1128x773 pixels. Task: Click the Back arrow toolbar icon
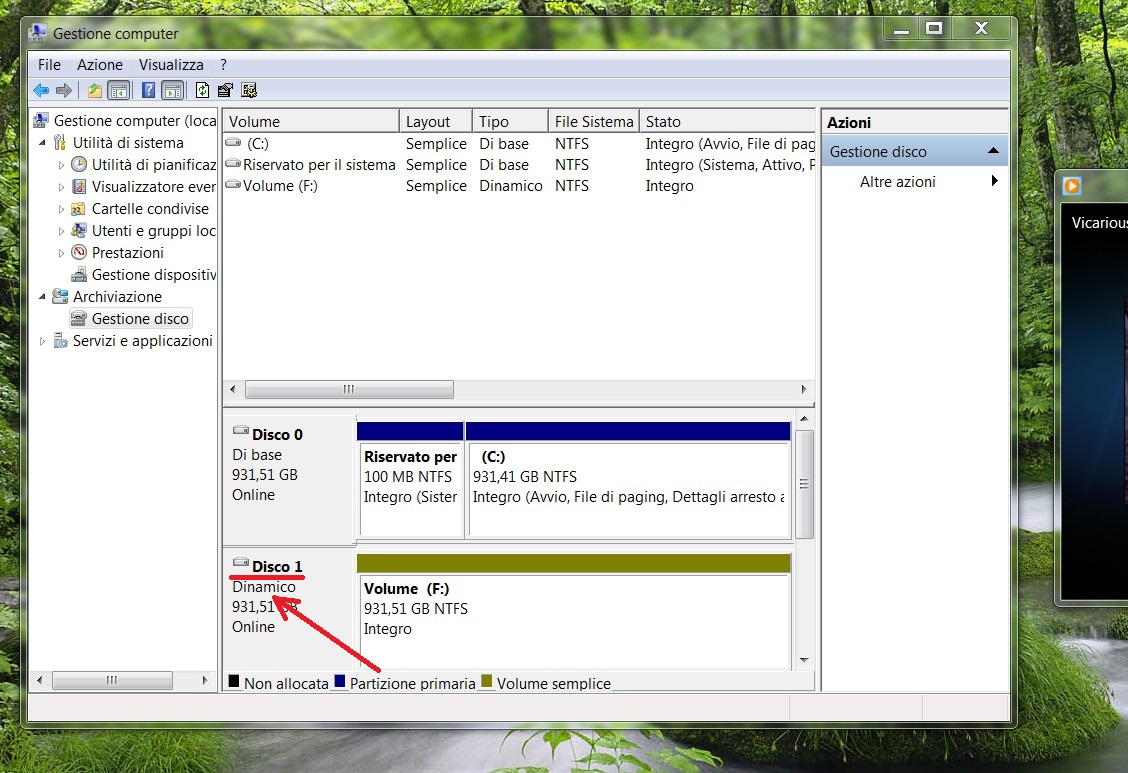(41, 91)
